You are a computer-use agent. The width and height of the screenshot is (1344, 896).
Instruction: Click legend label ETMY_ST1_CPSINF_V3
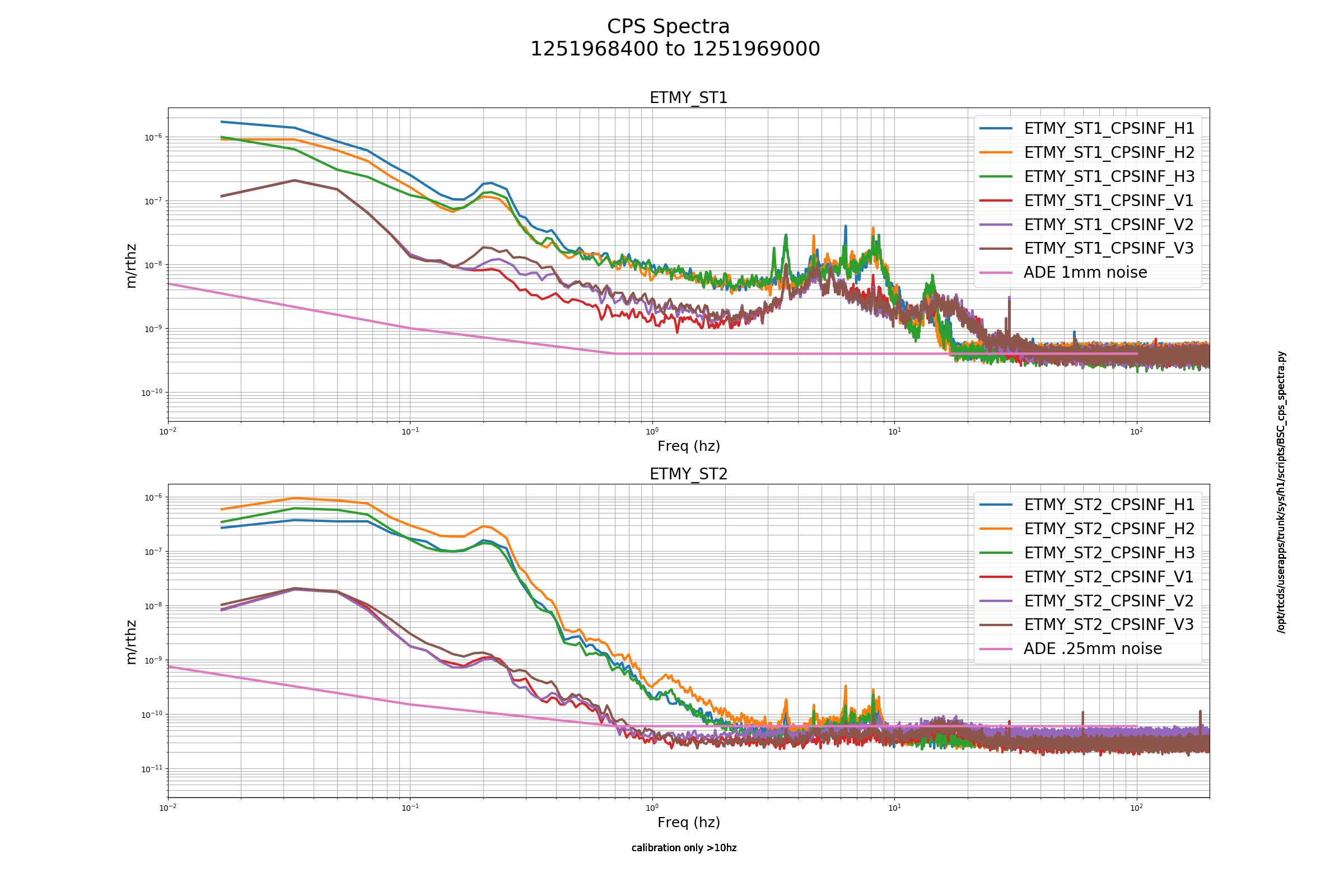pos(1109,248)
